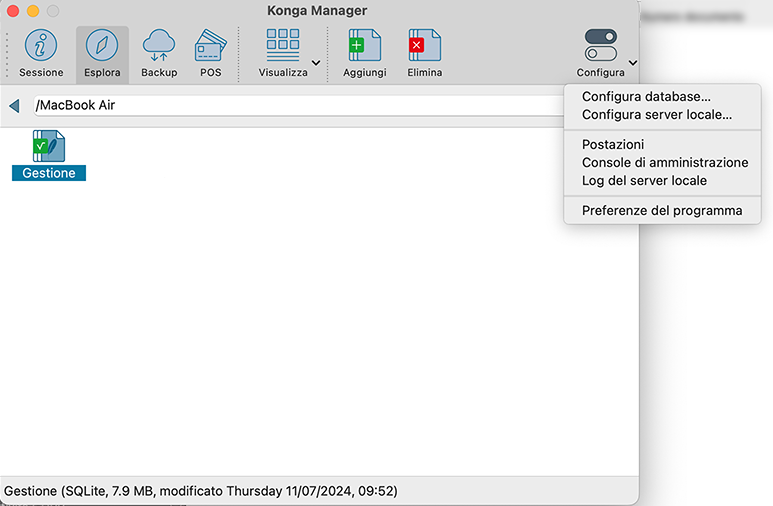The image size is (773, 506).
Task: Click Elimina database icon
Action: [424, 46]
